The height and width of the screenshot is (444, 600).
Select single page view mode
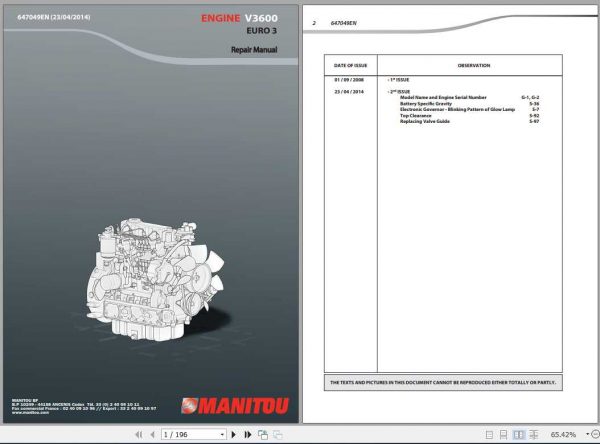[489, 434]
